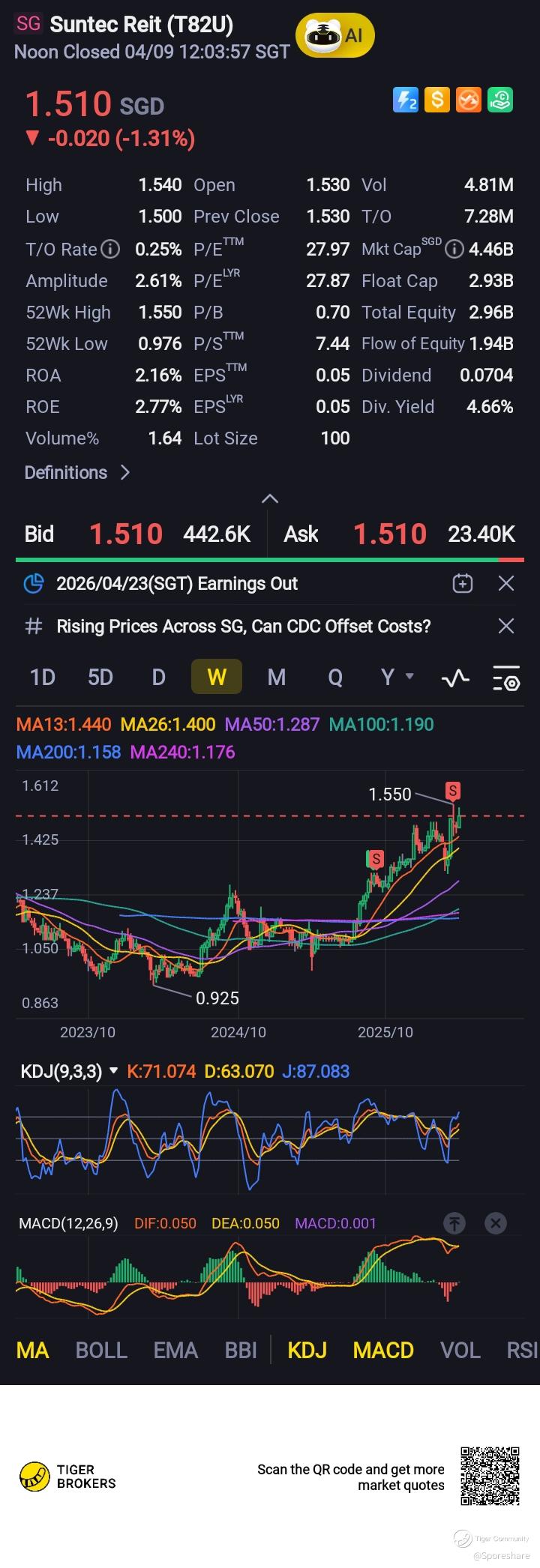Open Definitions page
The height and width of the screenshot is (1568, 540).
point(77,472)
